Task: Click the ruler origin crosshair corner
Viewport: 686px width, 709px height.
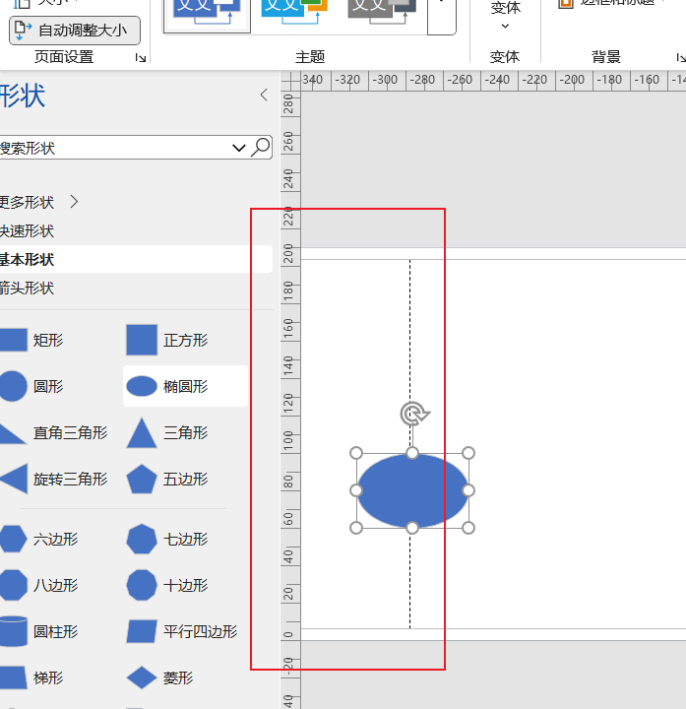Action: 290,81
